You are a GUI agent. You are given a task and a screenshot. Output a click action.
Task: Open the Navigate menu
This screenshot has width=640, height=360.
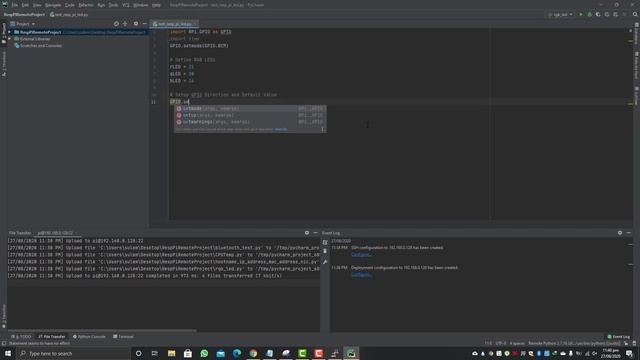53,5
